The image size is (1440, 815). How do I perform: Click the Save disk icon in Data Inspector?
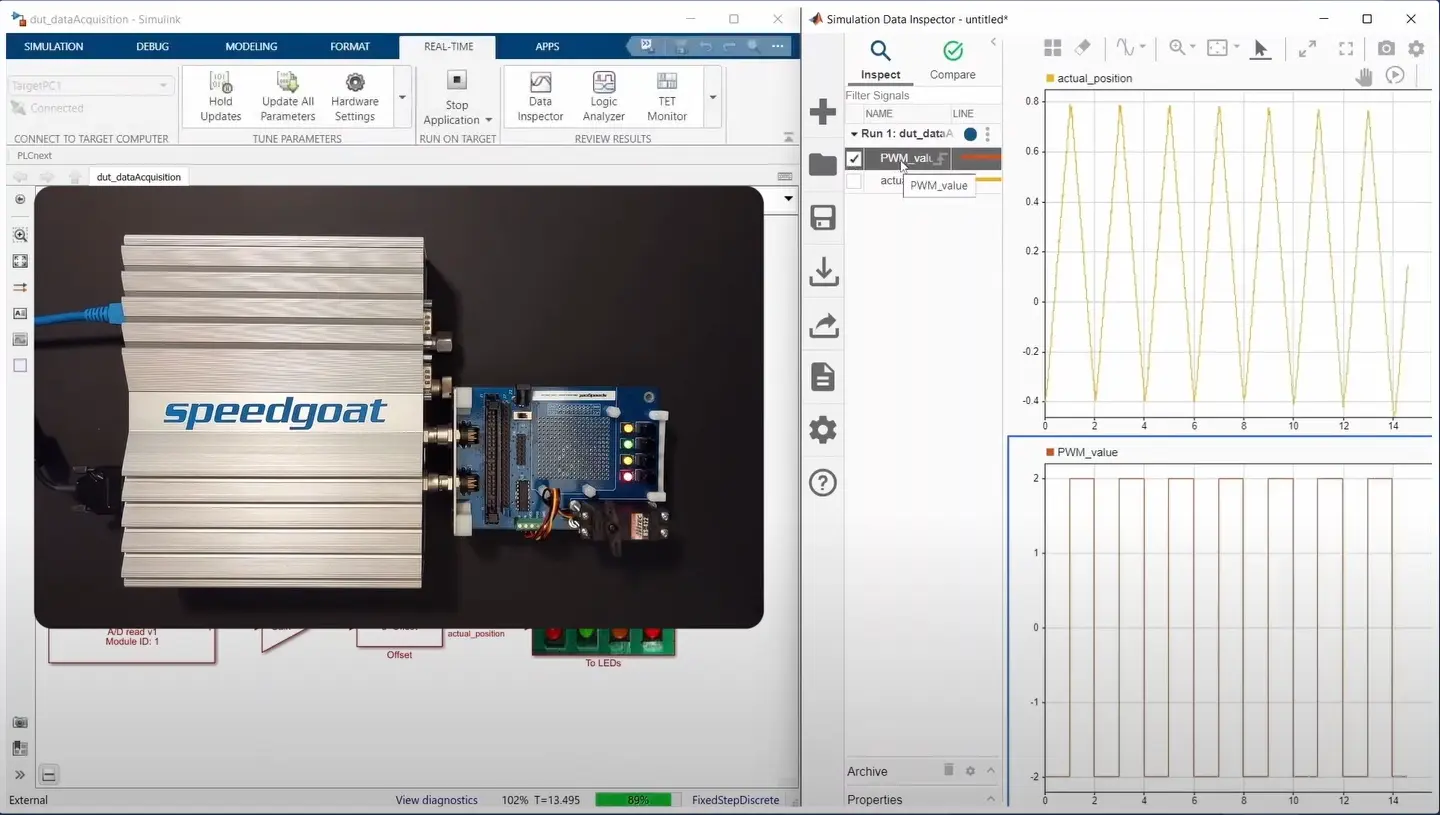tap(823, 218)
